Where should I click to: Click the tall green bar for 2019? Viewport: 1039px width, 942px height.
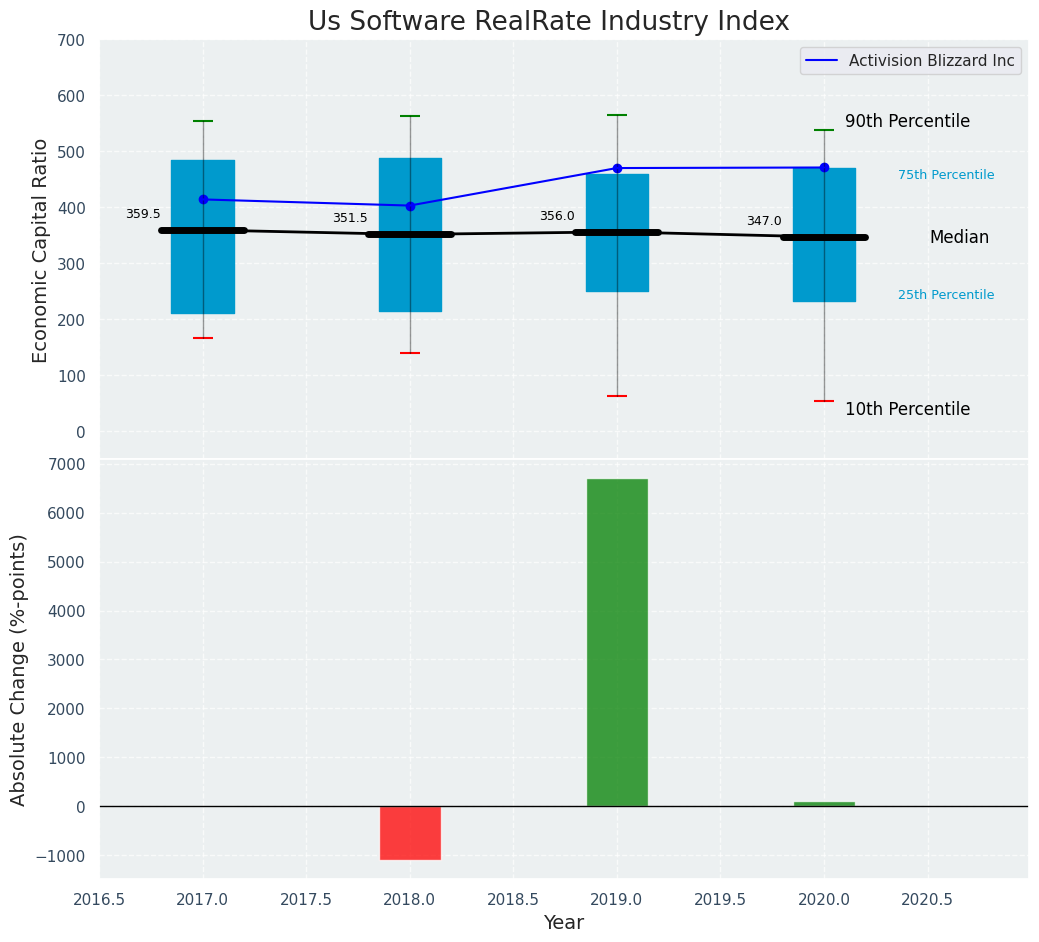[617, 642]
